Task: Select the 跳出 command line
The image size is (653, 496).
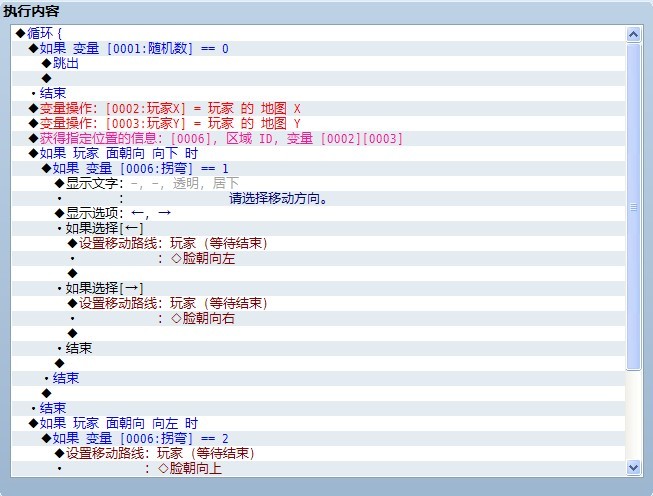Action: (319, 63)
